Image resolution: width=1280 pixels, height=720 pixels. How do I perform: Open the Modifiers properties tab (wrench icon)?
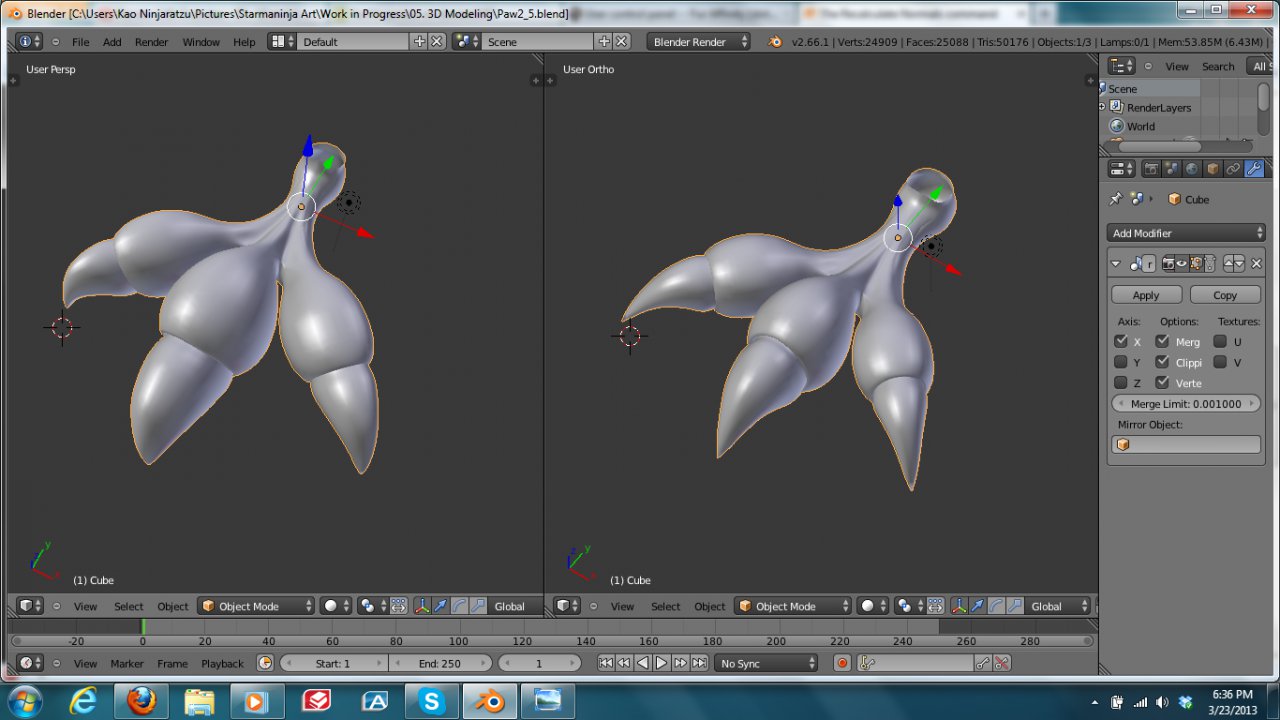[1253, 169]
